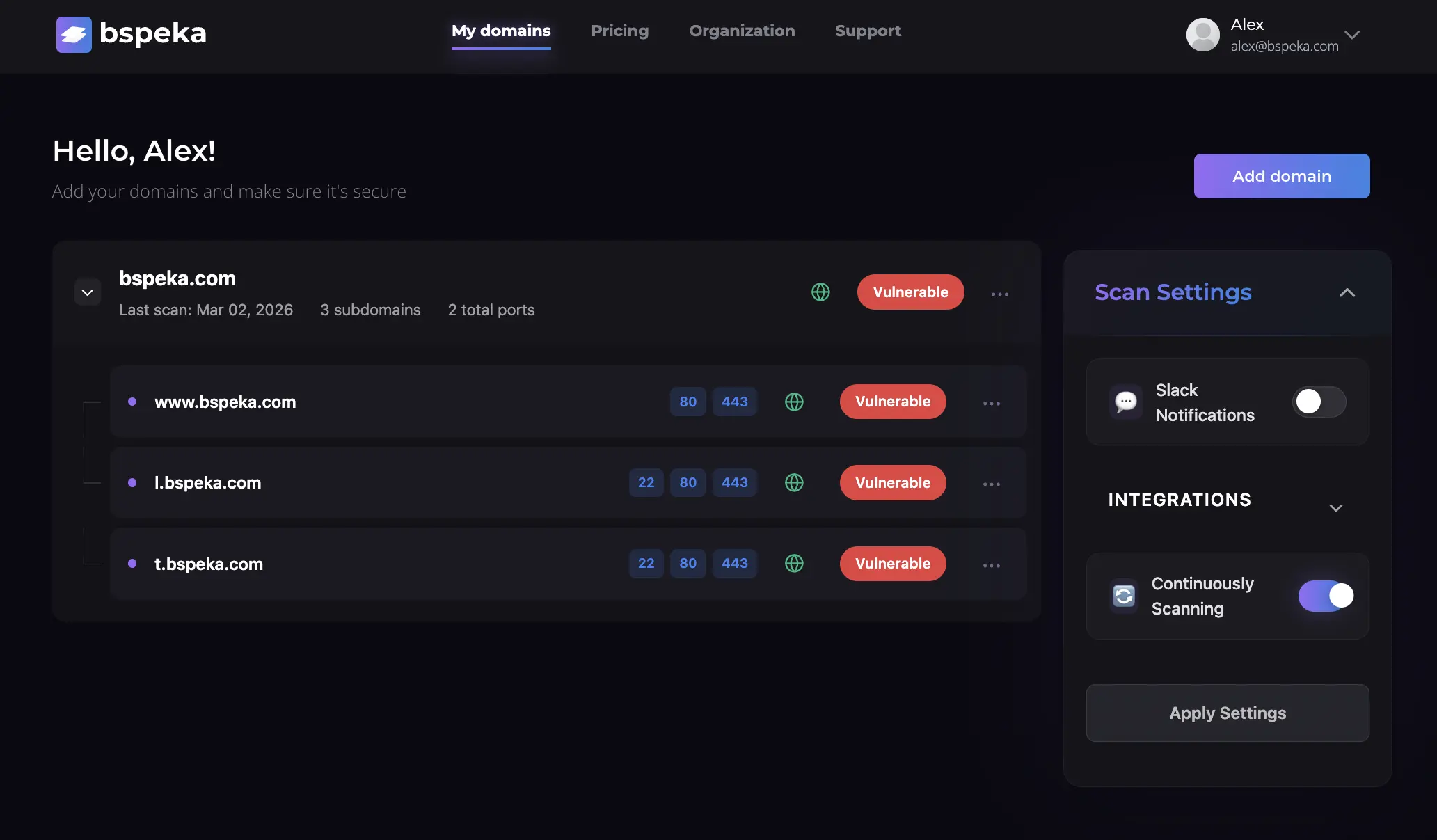Expand the INTEGRATIONS section
The image size is (1437, 840).
click(1336, 508)
